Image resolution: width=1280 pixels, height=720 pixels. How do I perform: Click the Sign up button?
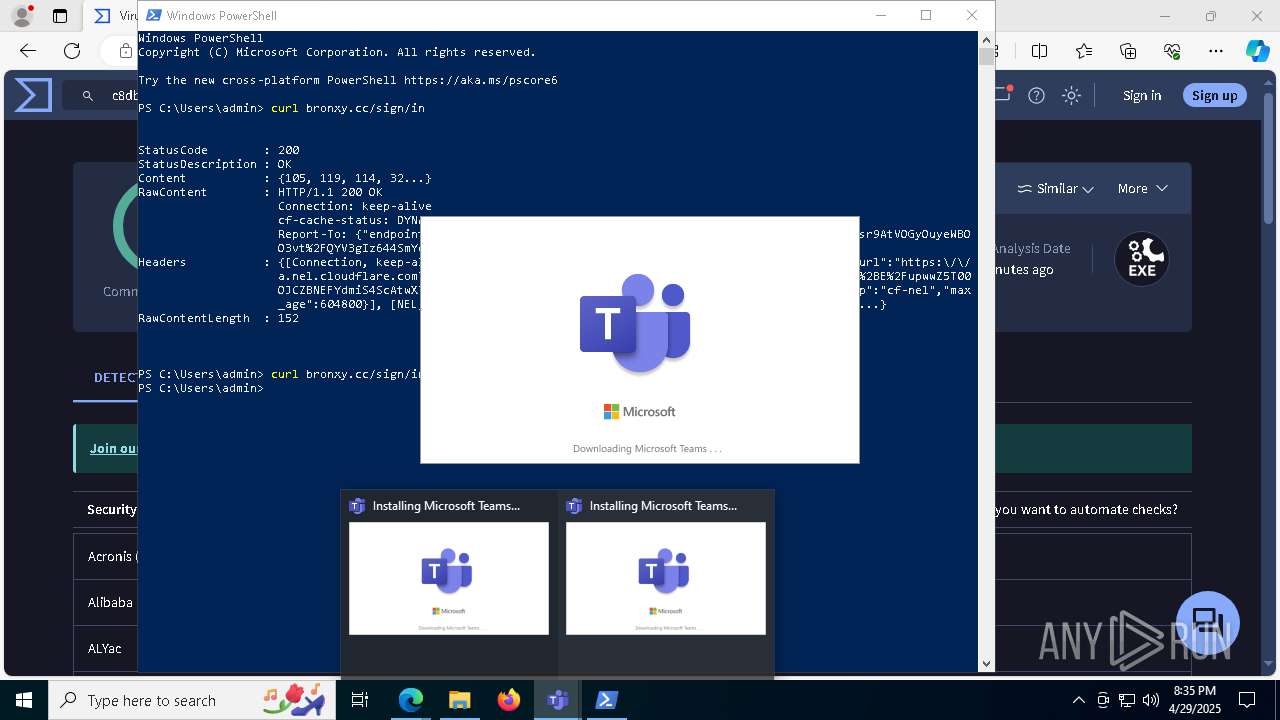pos(1215,95)
